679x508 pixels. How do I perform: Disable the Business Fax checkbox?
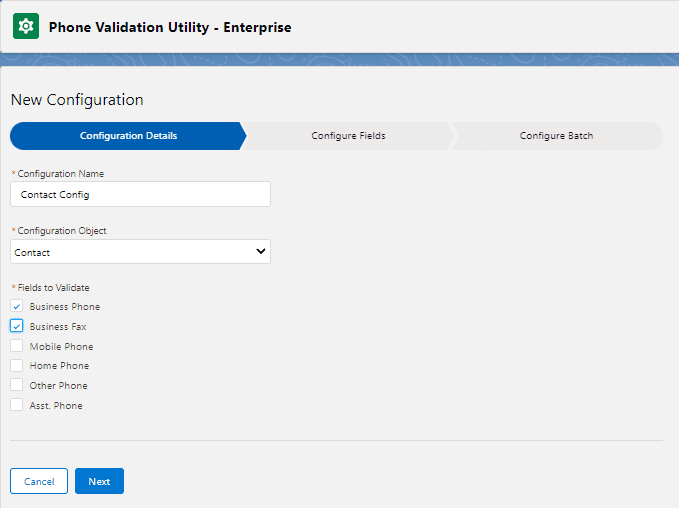pyautogui.click(x=17, y=326)
